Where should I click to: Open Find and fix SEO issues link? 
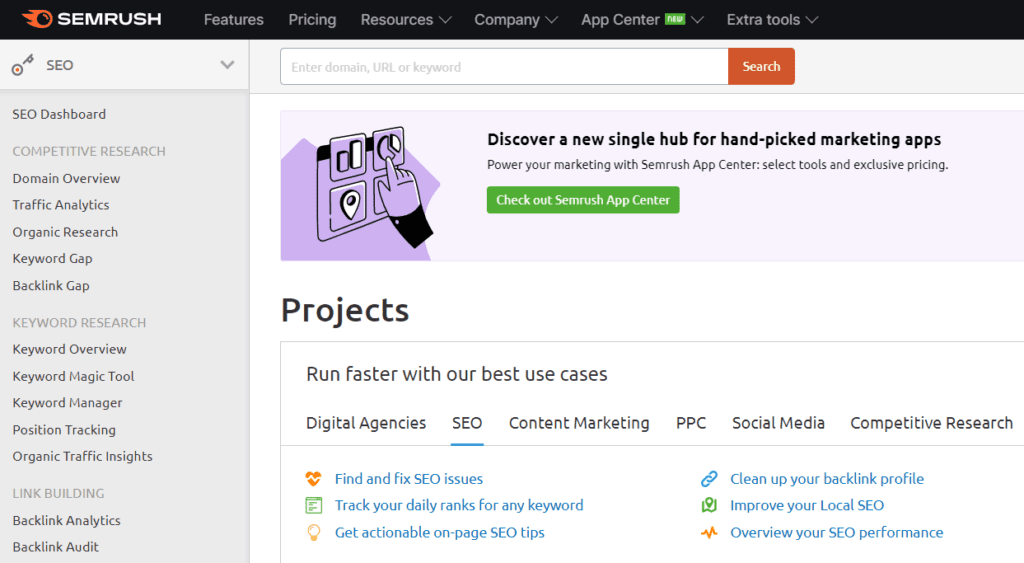409,479
